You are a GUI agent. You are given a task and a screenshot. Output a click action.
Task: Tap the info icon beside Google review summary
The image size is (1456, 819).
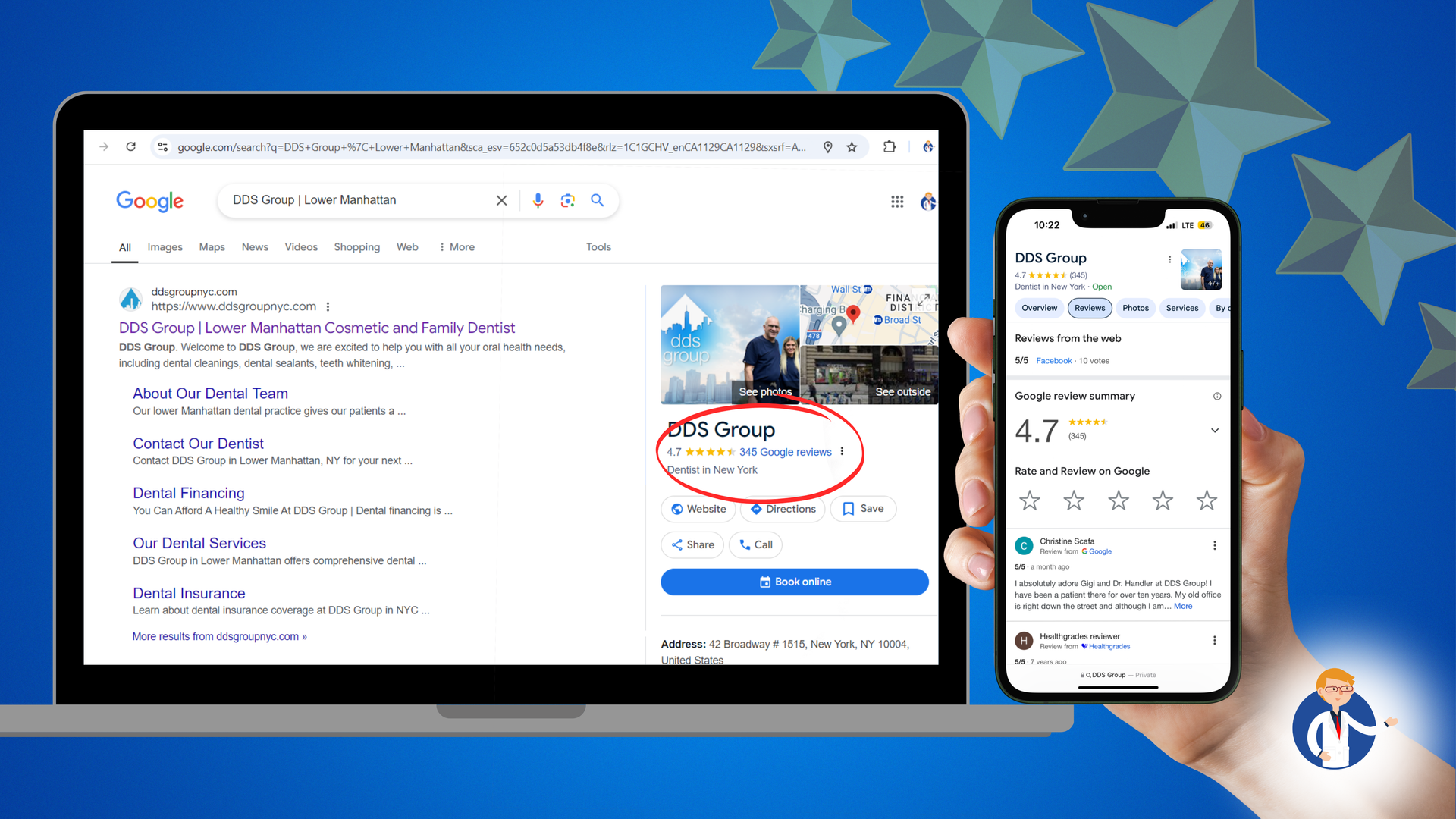click(1217, 396)
